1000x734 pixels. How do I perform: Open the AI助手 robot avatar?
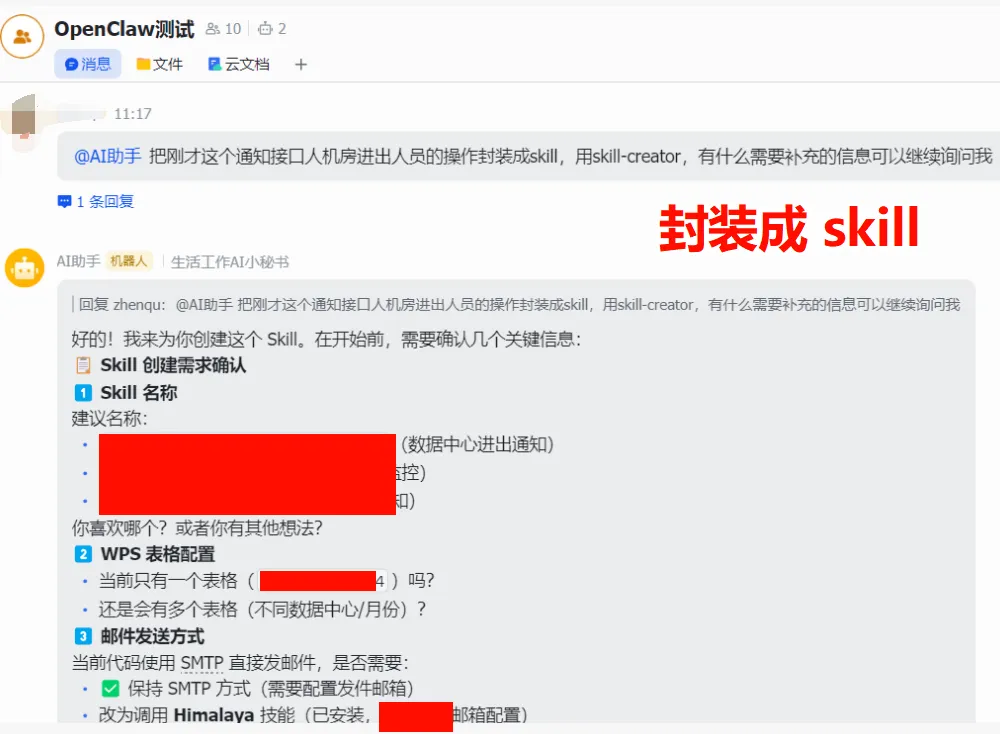click(x=24, y=268)
